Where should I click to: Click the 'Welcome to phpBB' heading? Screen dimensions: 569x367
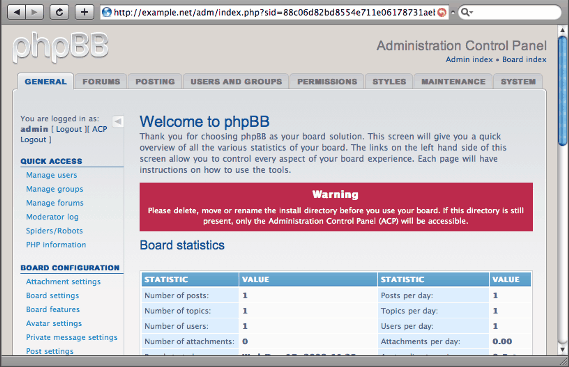(204, 122)
